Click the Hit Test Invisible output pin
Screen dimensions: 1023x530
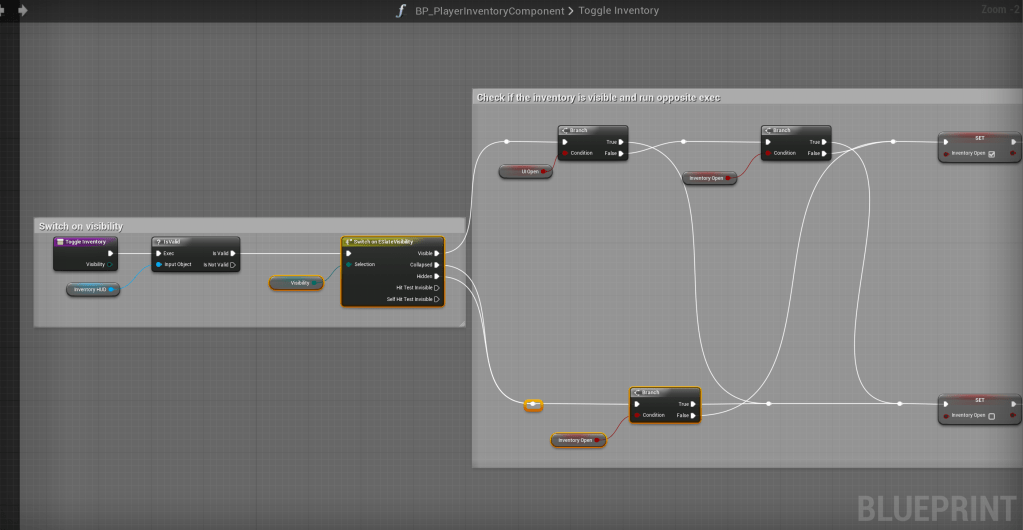pos(436,287)
